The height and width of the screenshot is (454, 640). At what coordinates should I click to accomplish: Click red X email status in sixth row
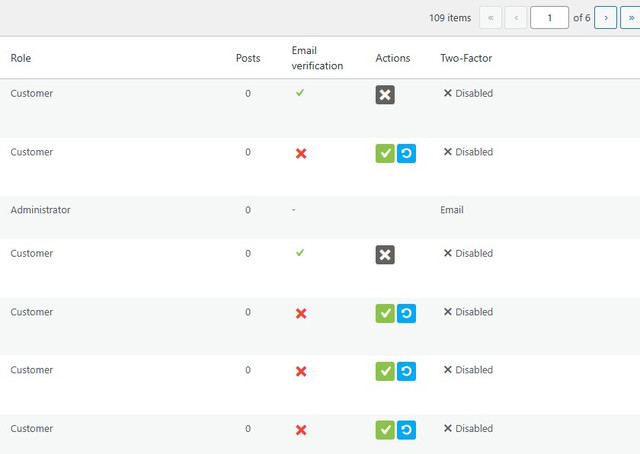301,372
